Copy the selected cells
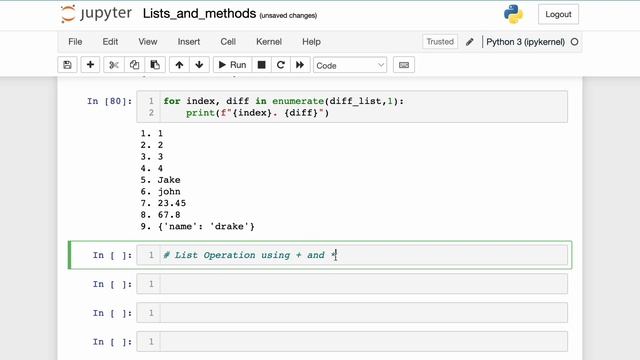 coord(134,65)
